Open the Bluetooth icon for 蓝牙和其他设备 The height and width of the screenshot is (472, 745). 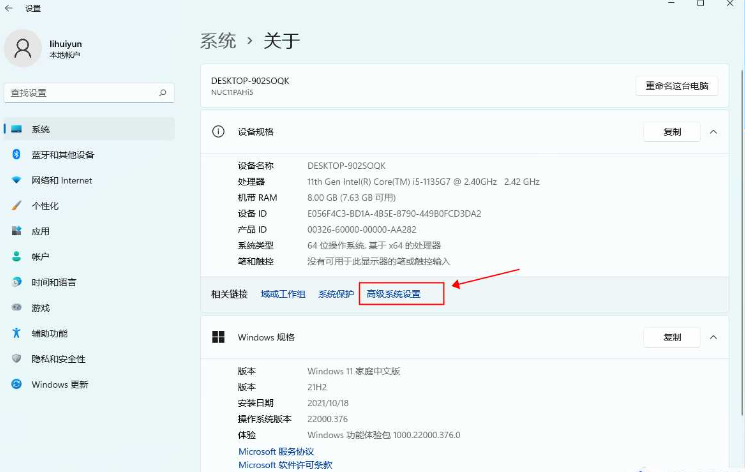(16, 154)
